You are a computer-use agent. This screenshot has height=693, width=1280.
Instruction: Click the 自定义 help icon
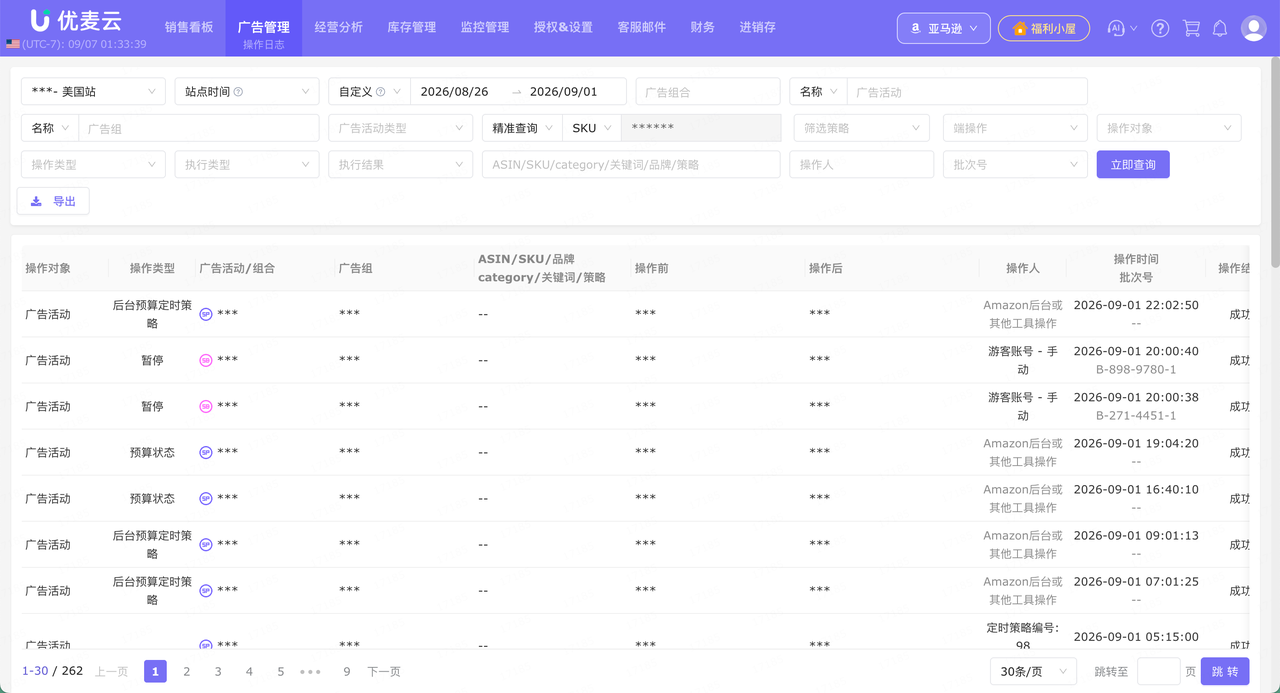[381, 92]
